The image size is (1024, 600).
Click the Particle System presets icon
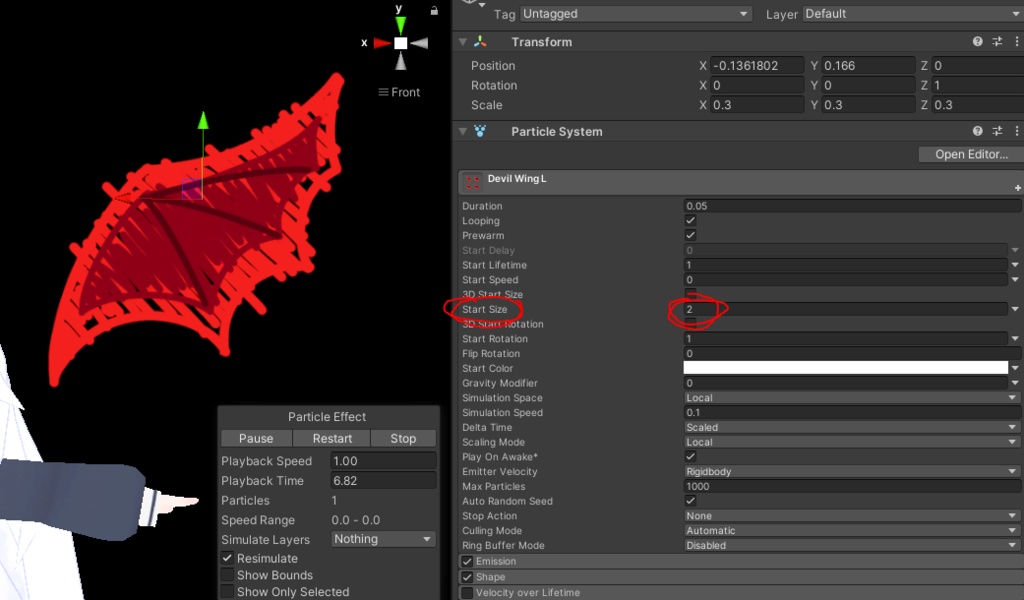pos(997,131)
